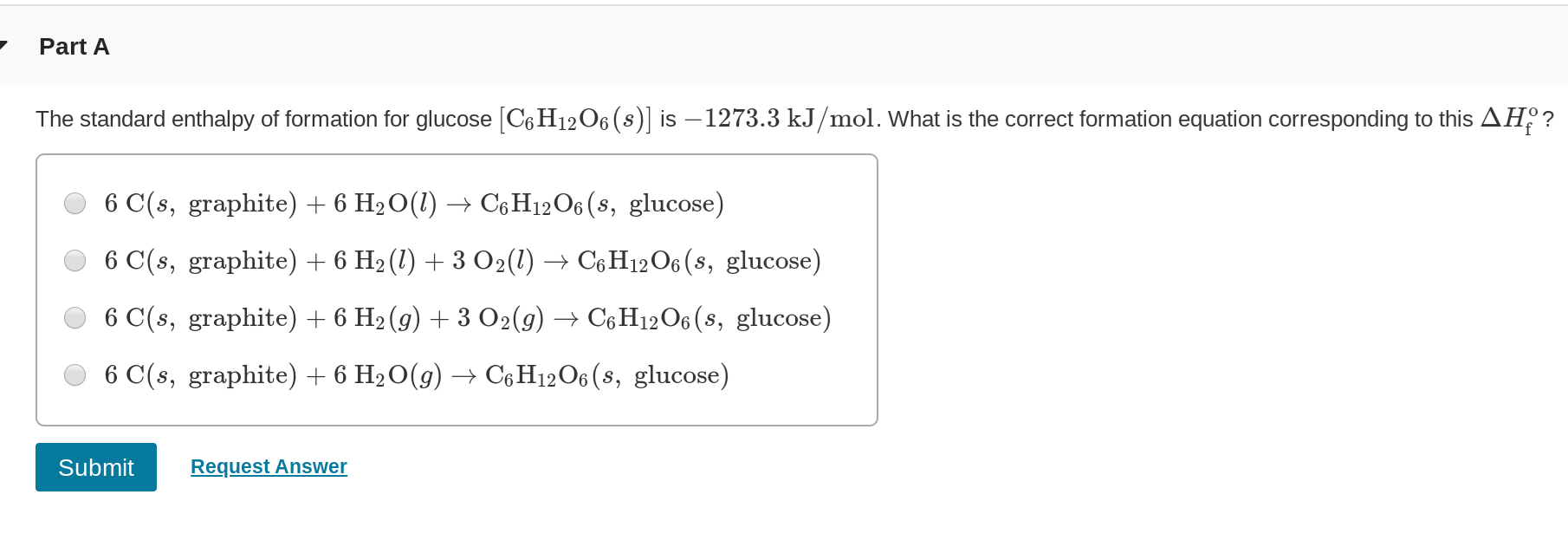This screenshot has width=1568, height=553.
Task: Choose the option with 6 H2(l) + 3 O2(l)
Action: pyautogui.click(x=75, y=260)
